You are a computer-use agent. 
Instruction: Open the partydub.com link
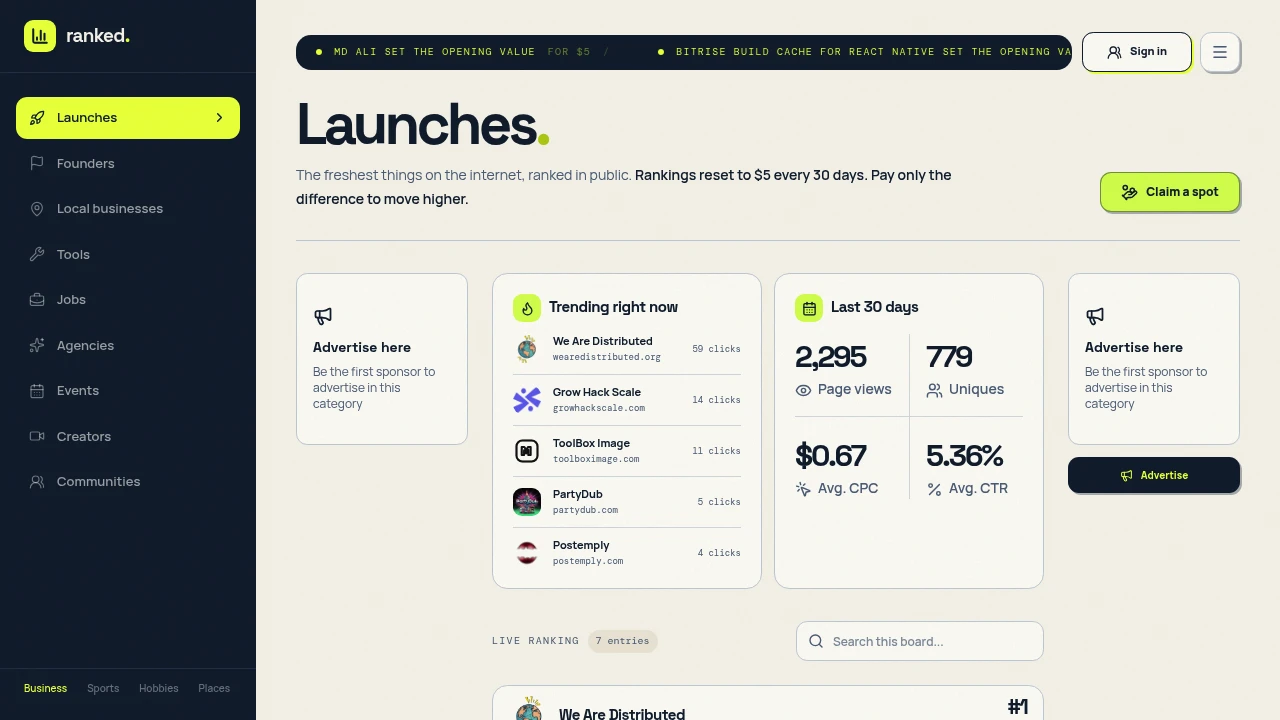coord(585,510)
